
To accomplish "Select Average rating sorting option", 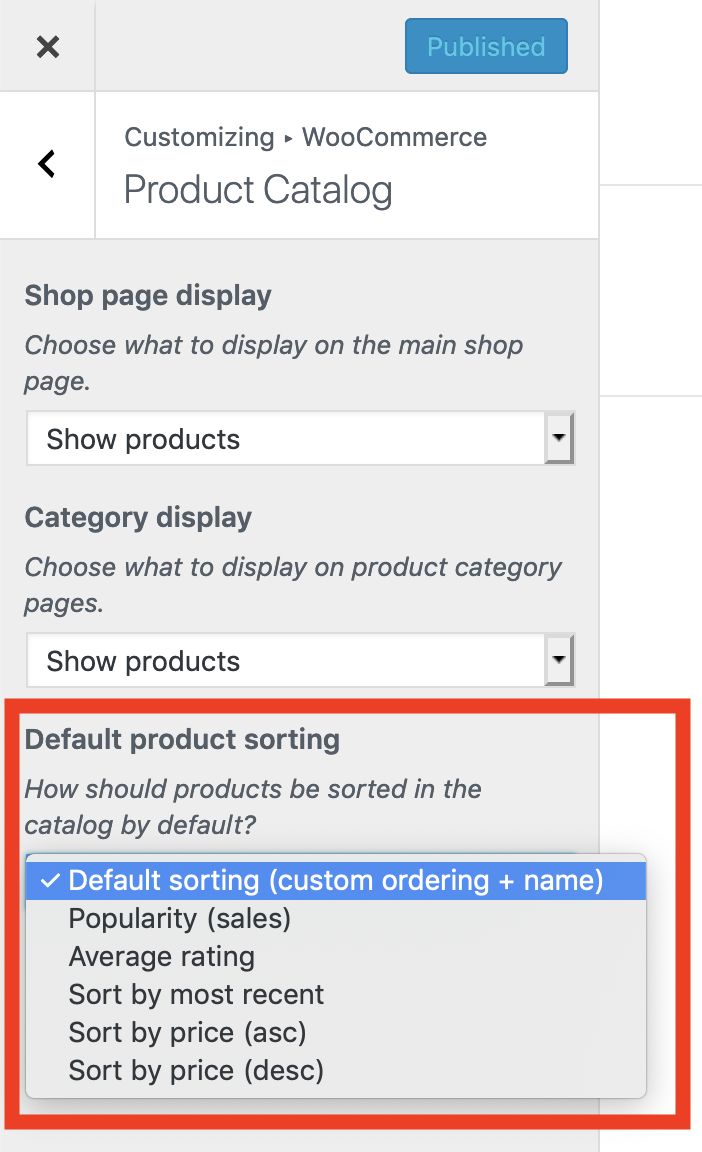I will (161, 956).
